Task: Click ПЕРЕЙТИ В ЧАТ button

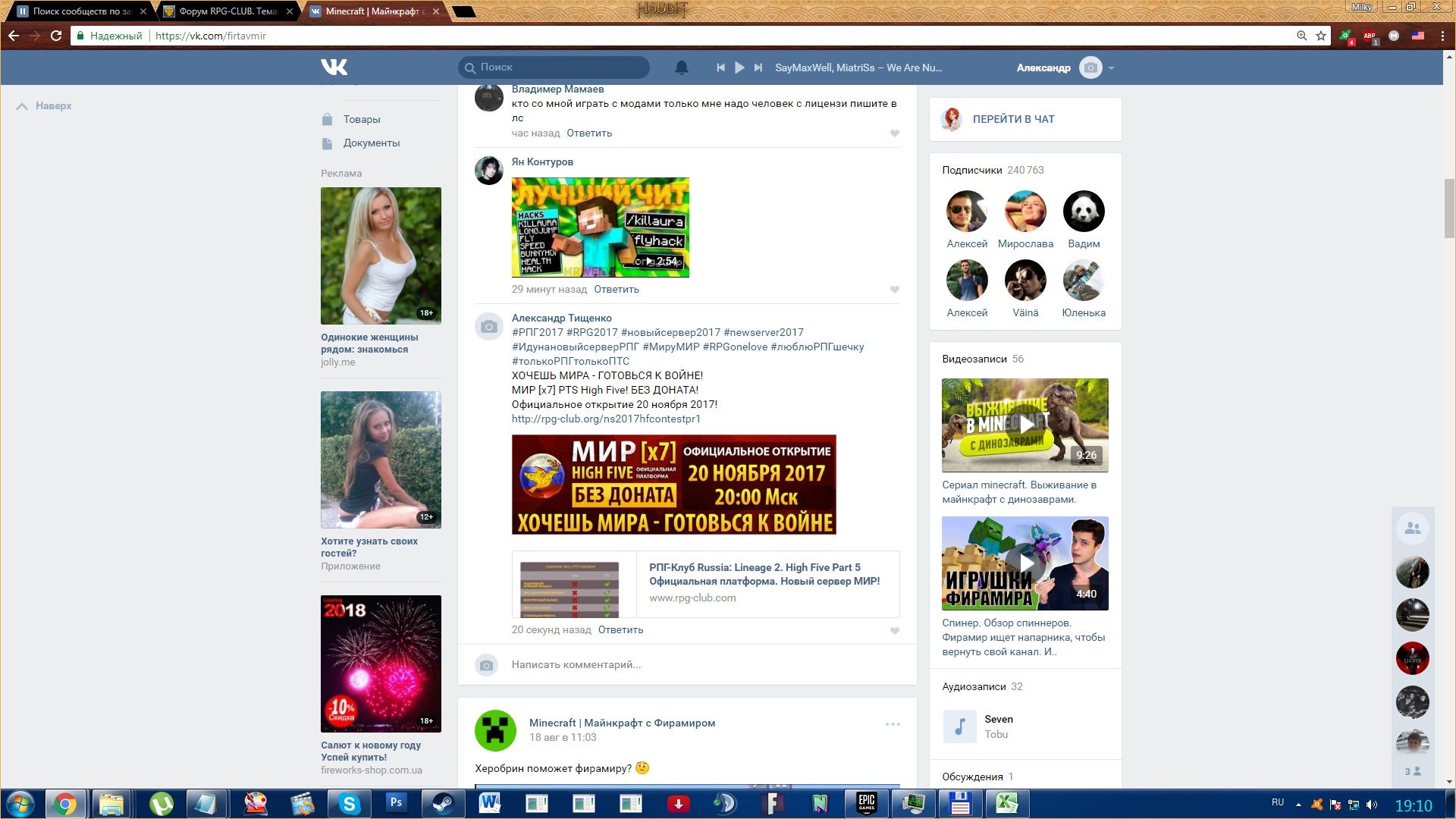Action: click(x=1013, y=119)
